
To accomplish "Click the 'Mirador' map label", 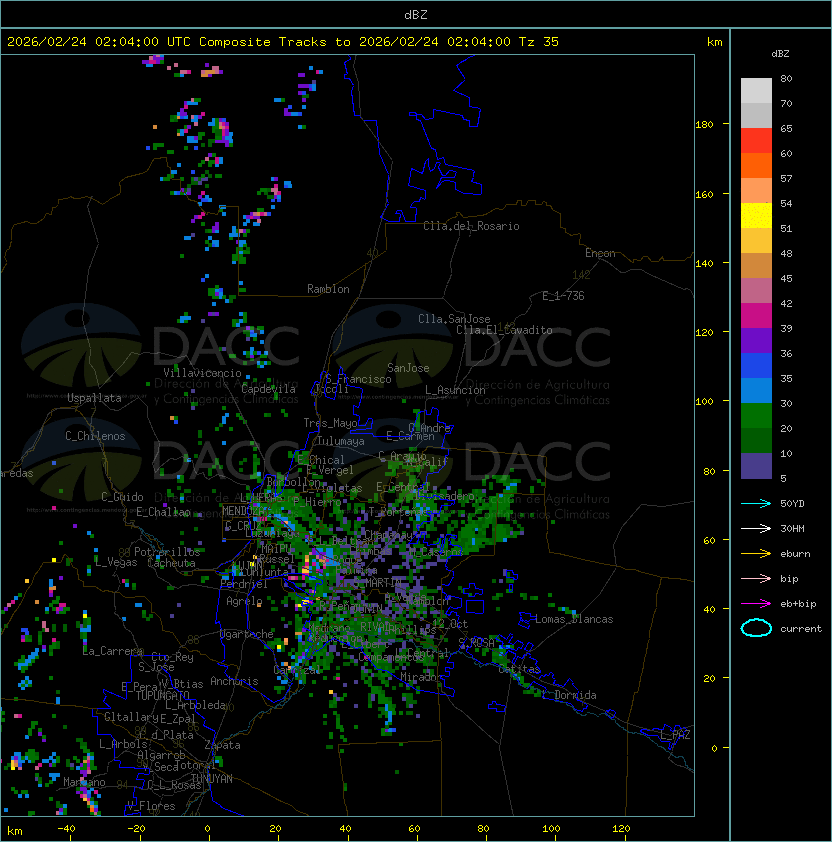I will pos(422,678).
